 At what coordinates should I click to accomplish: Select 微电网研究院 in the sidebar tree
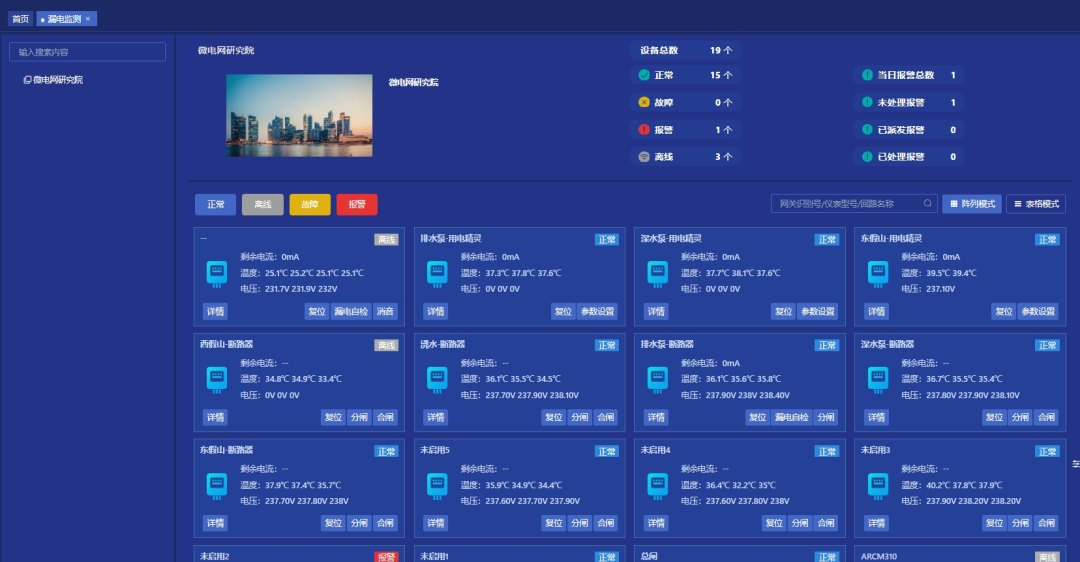58,80
